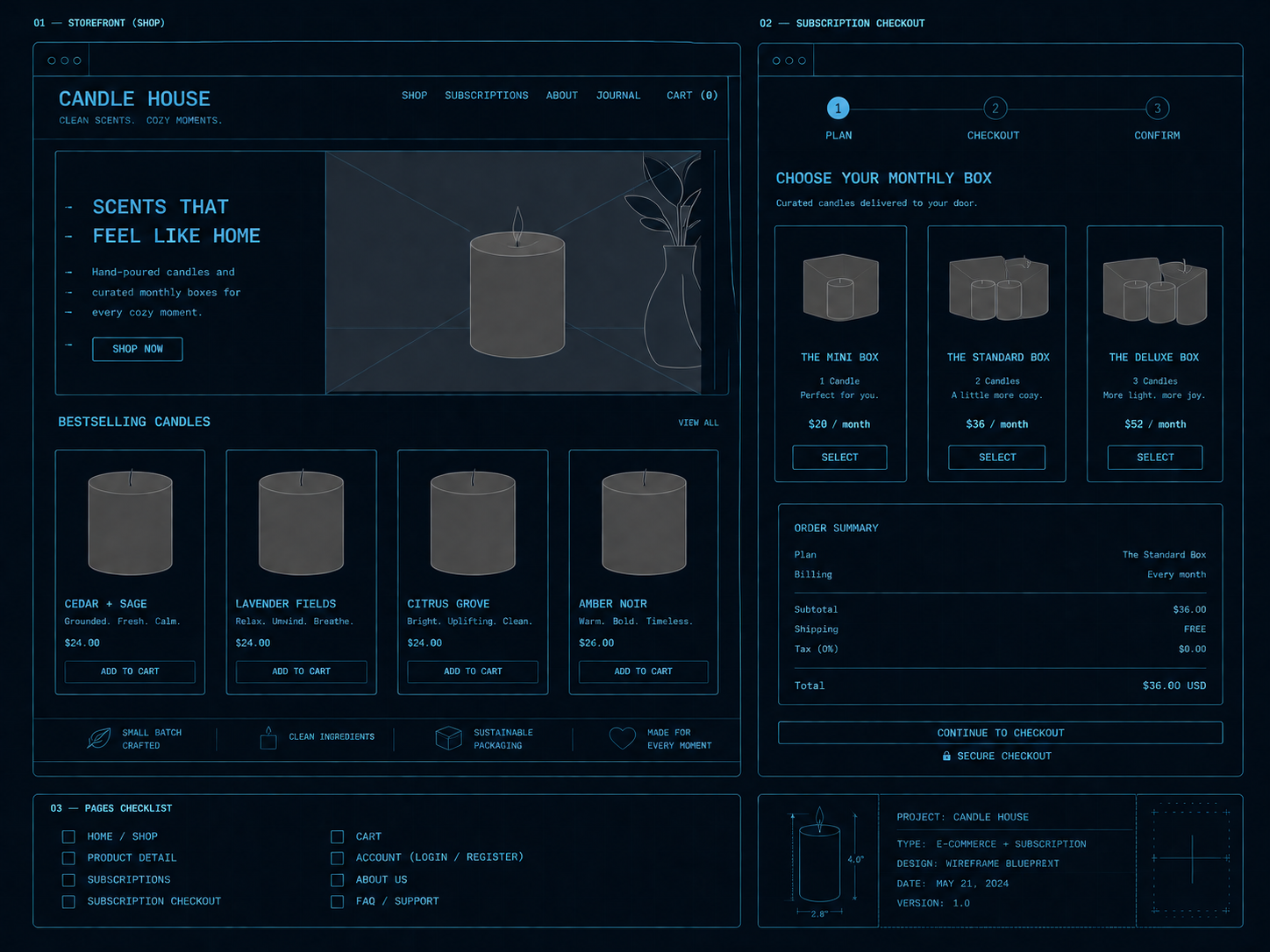Click the Made For Every Moment heart icon
This screenshot has width=1270, height=952.
622,738
